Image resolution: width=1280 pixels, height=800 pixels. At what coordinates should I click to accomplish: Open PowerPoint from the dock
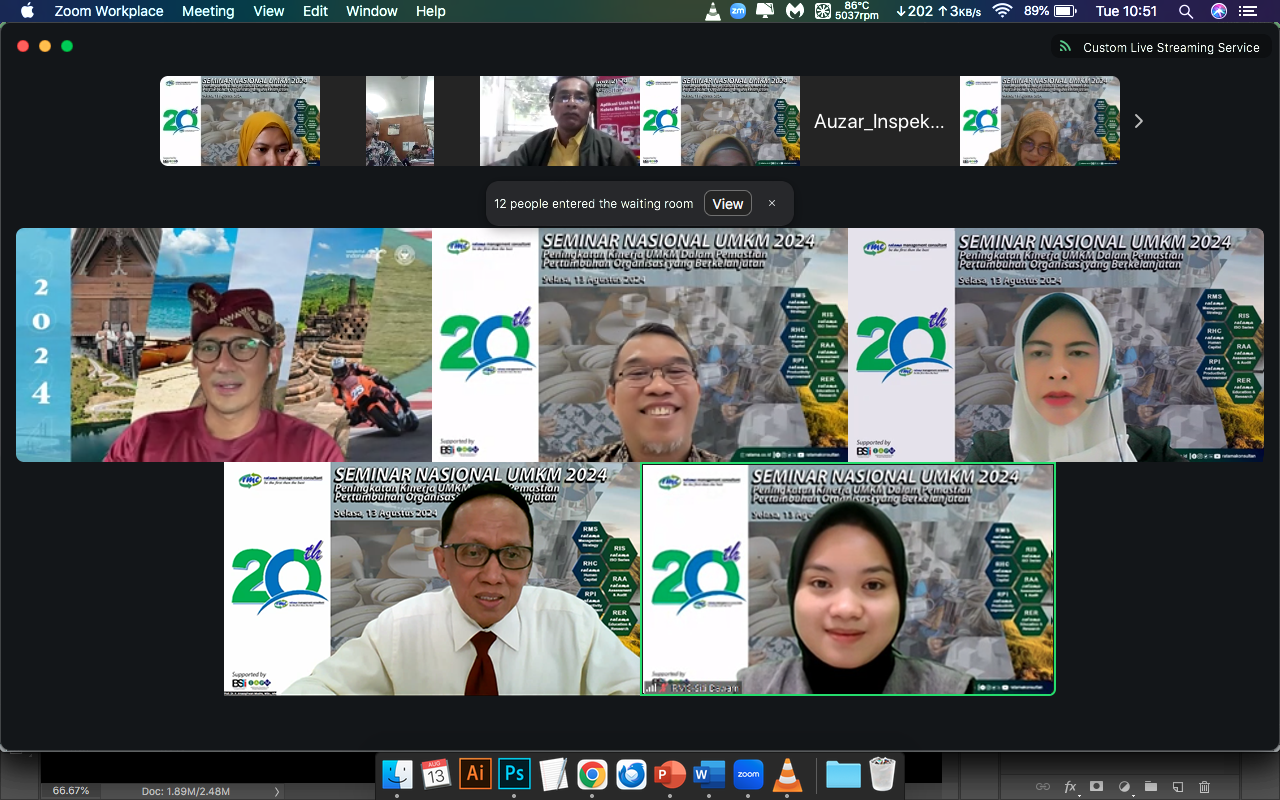tap(669, 774)
